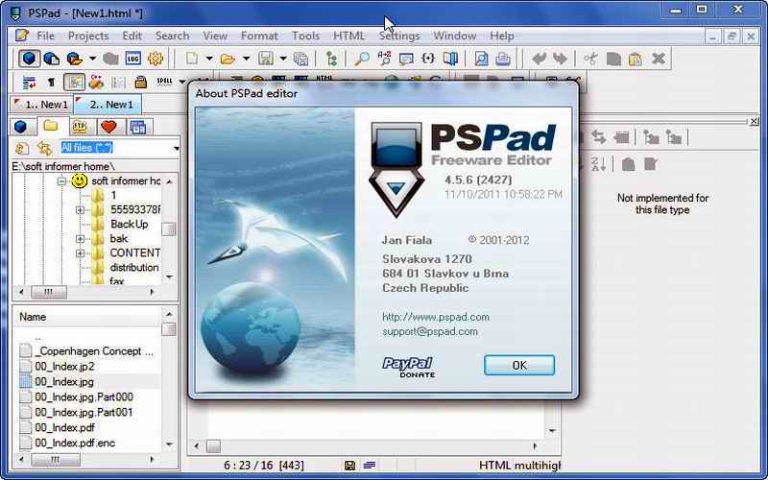768x480 pixels.
Task: Click the sort A-Z icon in right panel
Action: tap(599, 164)
